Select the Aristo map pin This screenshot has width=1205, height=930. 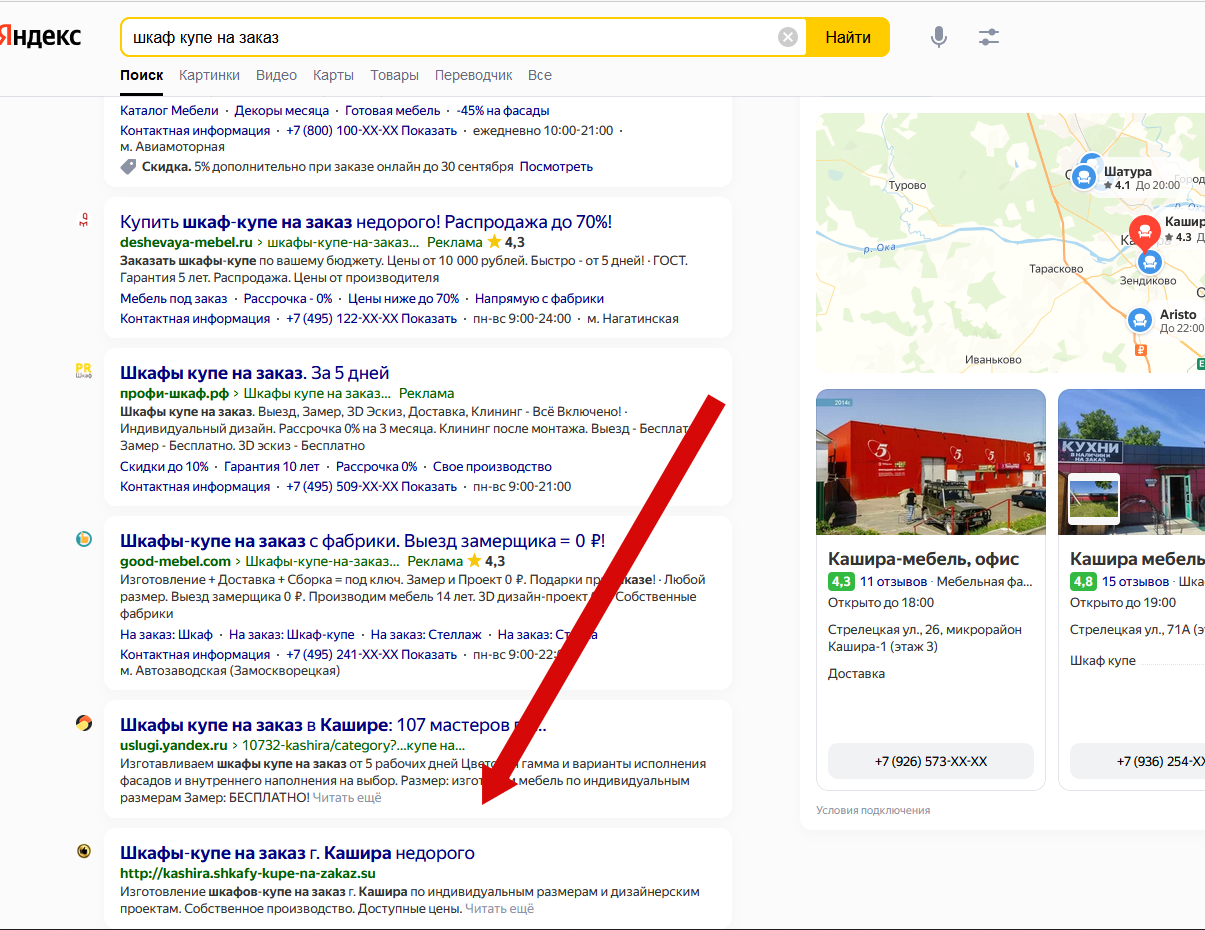coord(1139,320)
